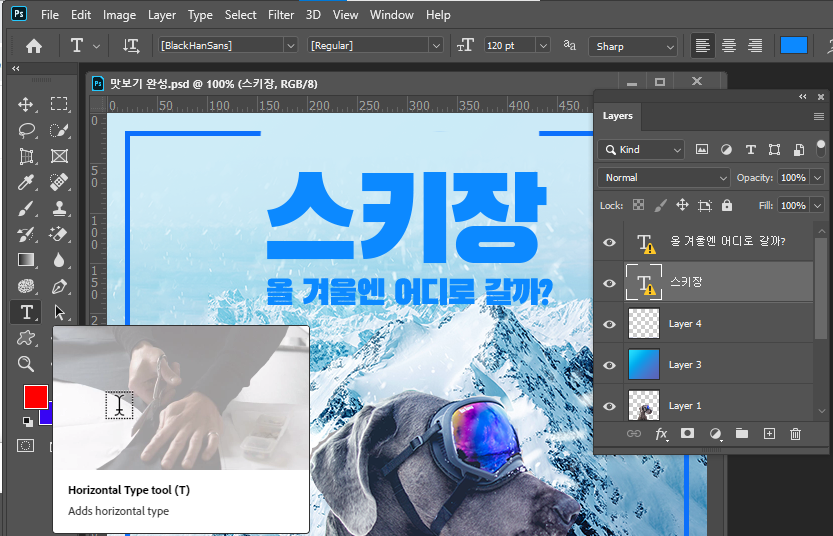The height and width of the screenshot is (536, 833).
Task: Select the Layers panel tab
Action: [x=617, y=116]
